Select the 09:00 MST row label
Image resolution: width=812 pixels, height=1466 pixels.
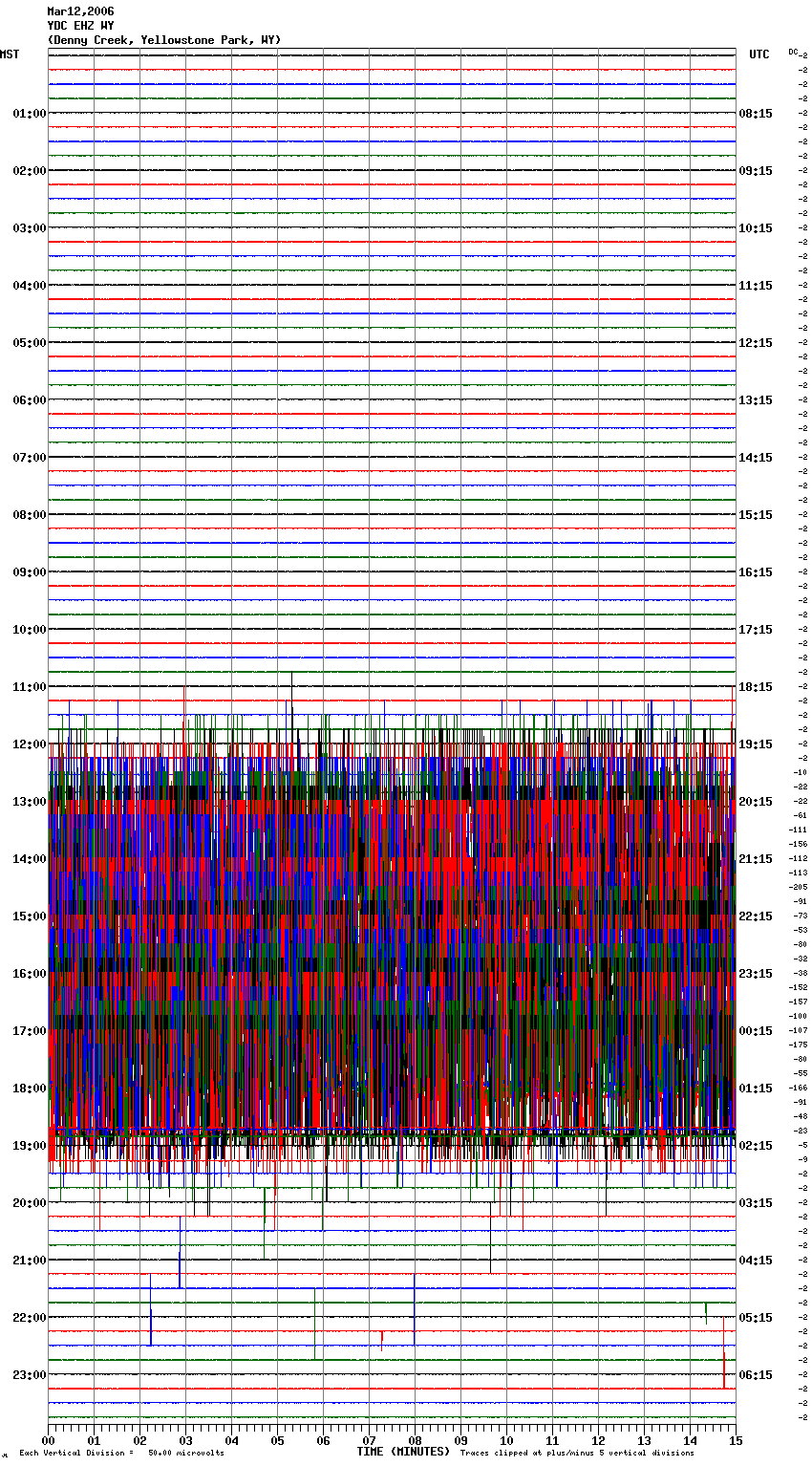tap(29, 572)
